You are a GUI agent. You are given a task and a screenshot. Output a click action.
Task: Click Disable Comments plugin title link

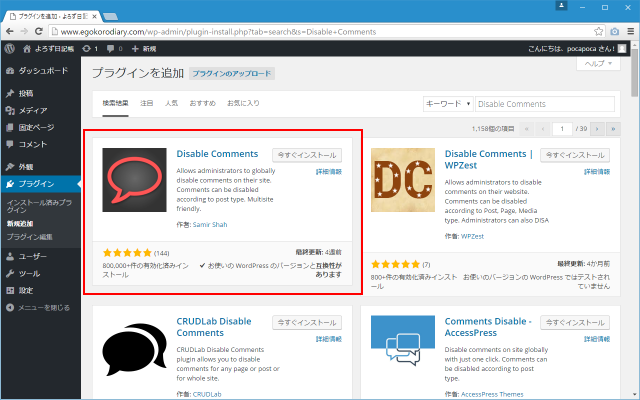pos(217,154)
